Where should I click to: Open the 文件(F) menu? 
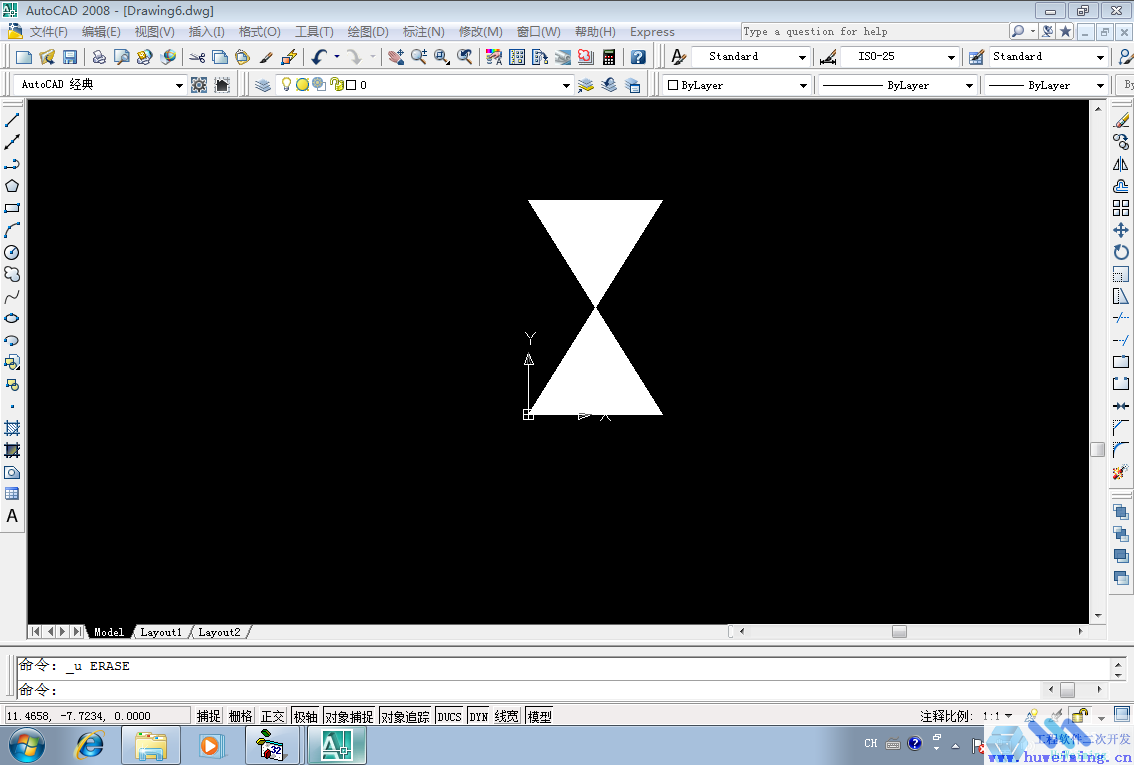(x=48, y=32)
